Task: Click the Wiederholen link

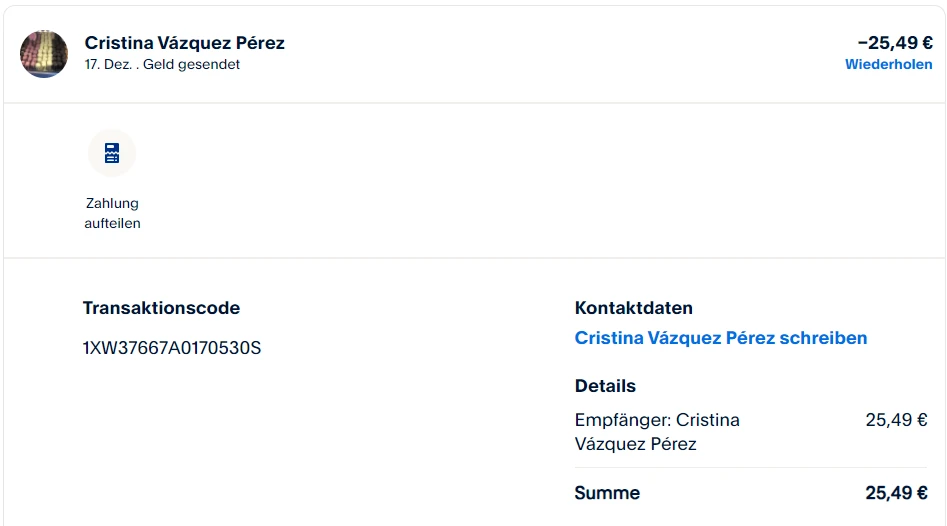Action: pyautogui.click(x=888, y=64)
